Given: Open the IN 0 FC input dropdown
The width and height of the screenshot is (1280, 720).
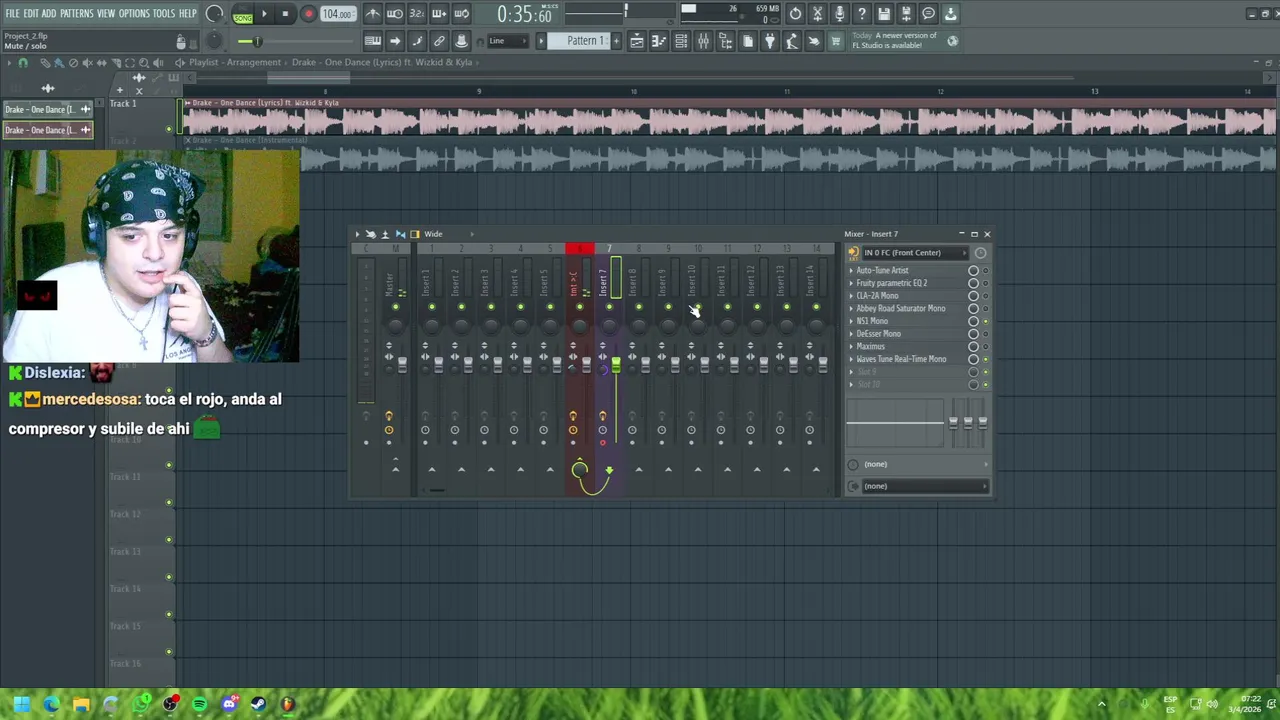Looking at the screenshot, I should click(x=914, y=253).
